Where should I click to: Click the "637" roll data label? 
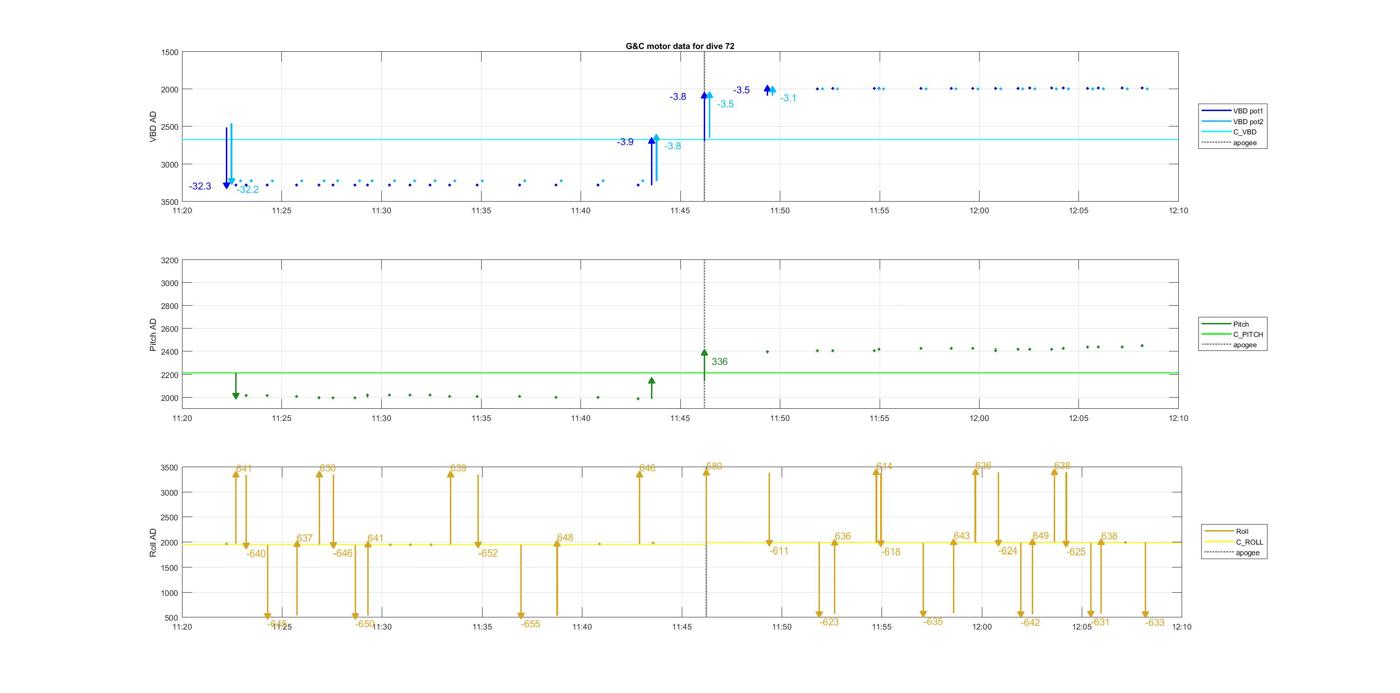(x=305, y=539)
